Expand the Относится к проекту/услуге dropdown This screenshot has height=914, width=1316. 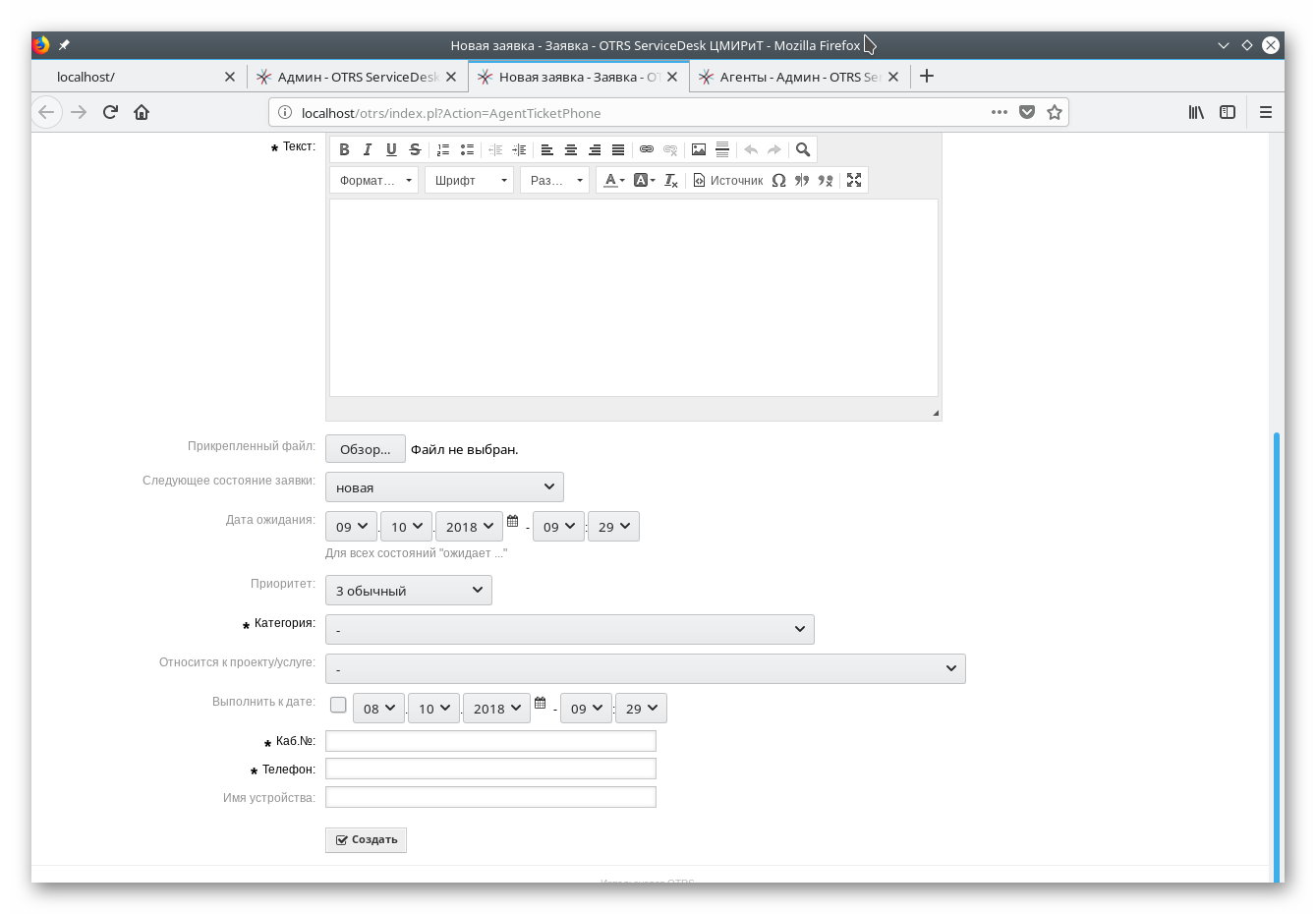646,668
